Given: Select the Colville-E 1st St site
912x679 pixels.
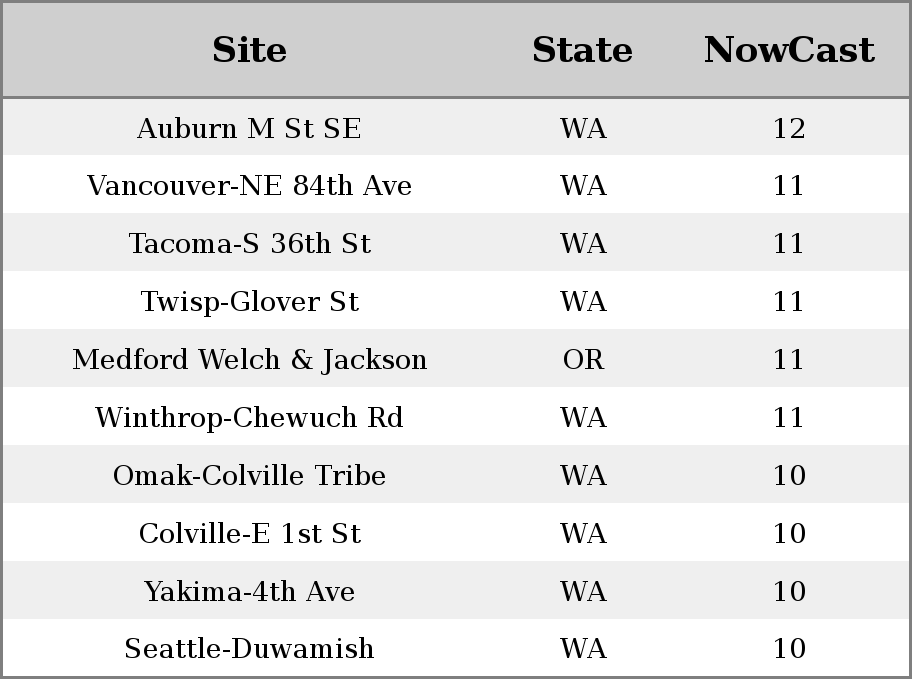Looking at the screenshot, I should [249, 533].
